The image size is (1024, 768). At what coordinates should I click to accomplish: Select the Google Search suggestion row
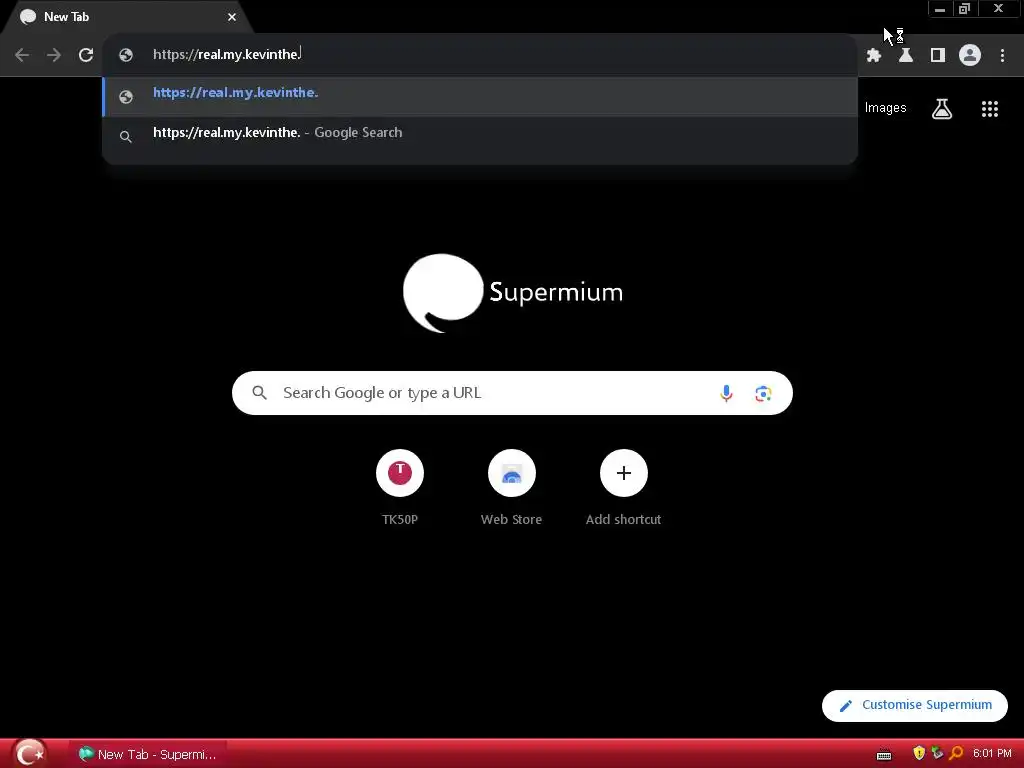click(480, 134)
